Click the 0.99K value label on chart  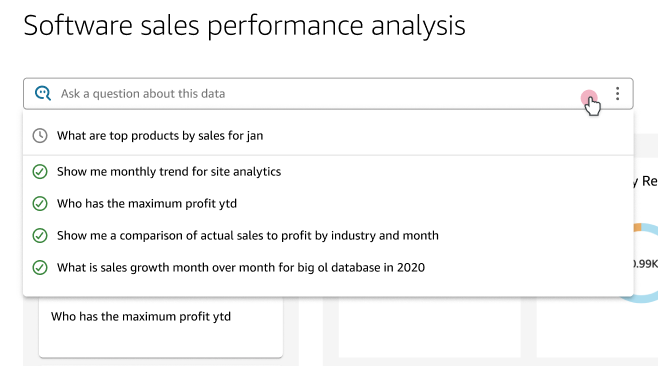tap(645, 264)
